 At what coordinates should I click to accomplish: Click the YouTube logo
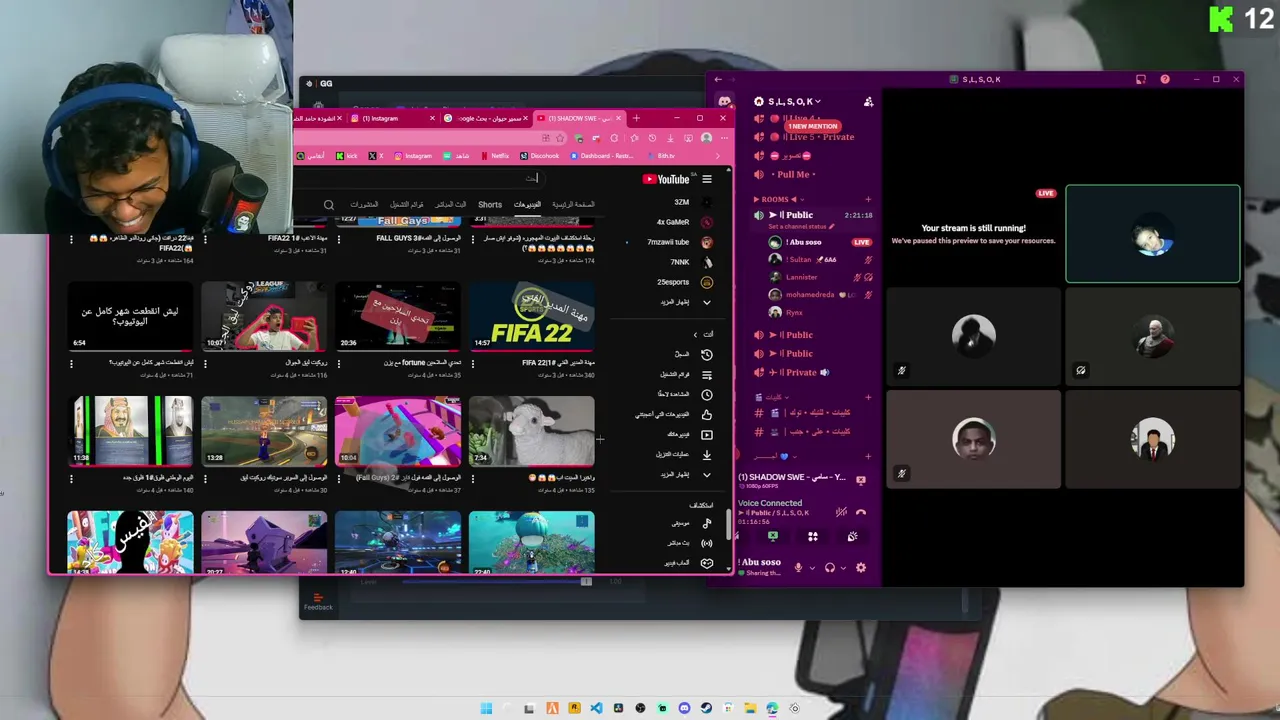click(666, 179)
